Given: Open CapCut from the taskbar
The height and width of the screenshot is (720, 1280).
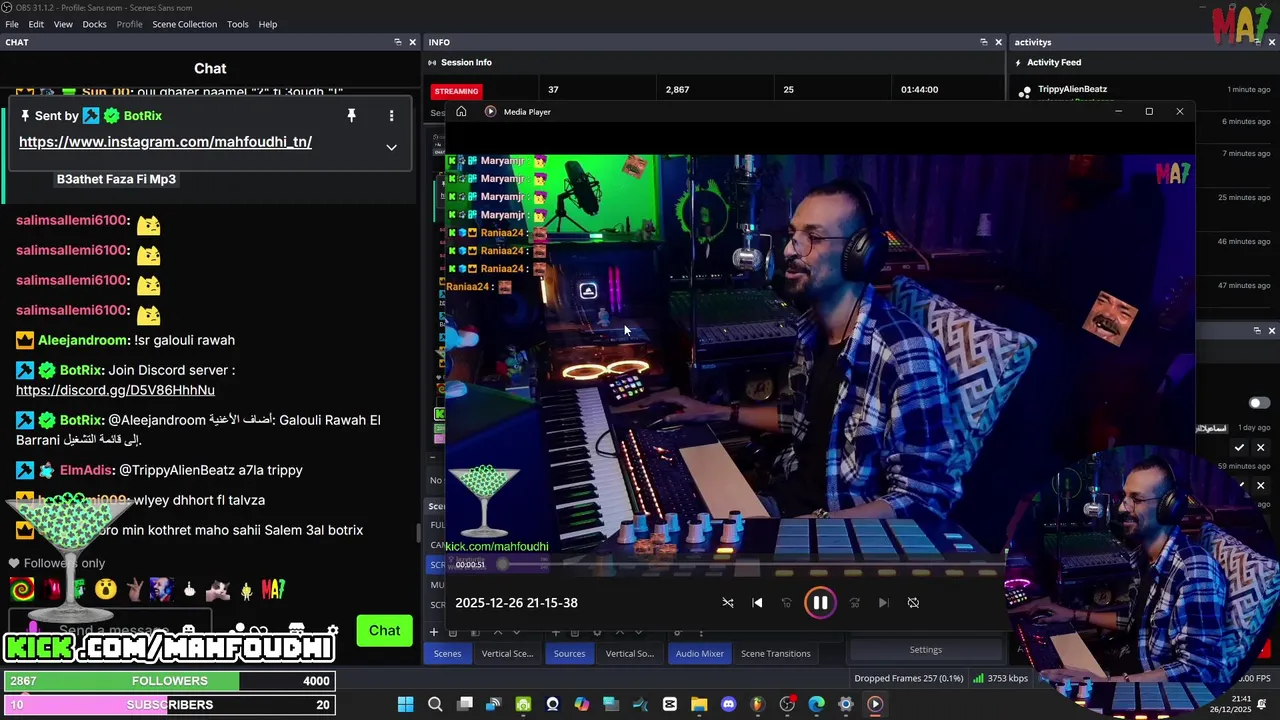Looking at the screenshot, I should pyautogui.click(x=669, y=705).
